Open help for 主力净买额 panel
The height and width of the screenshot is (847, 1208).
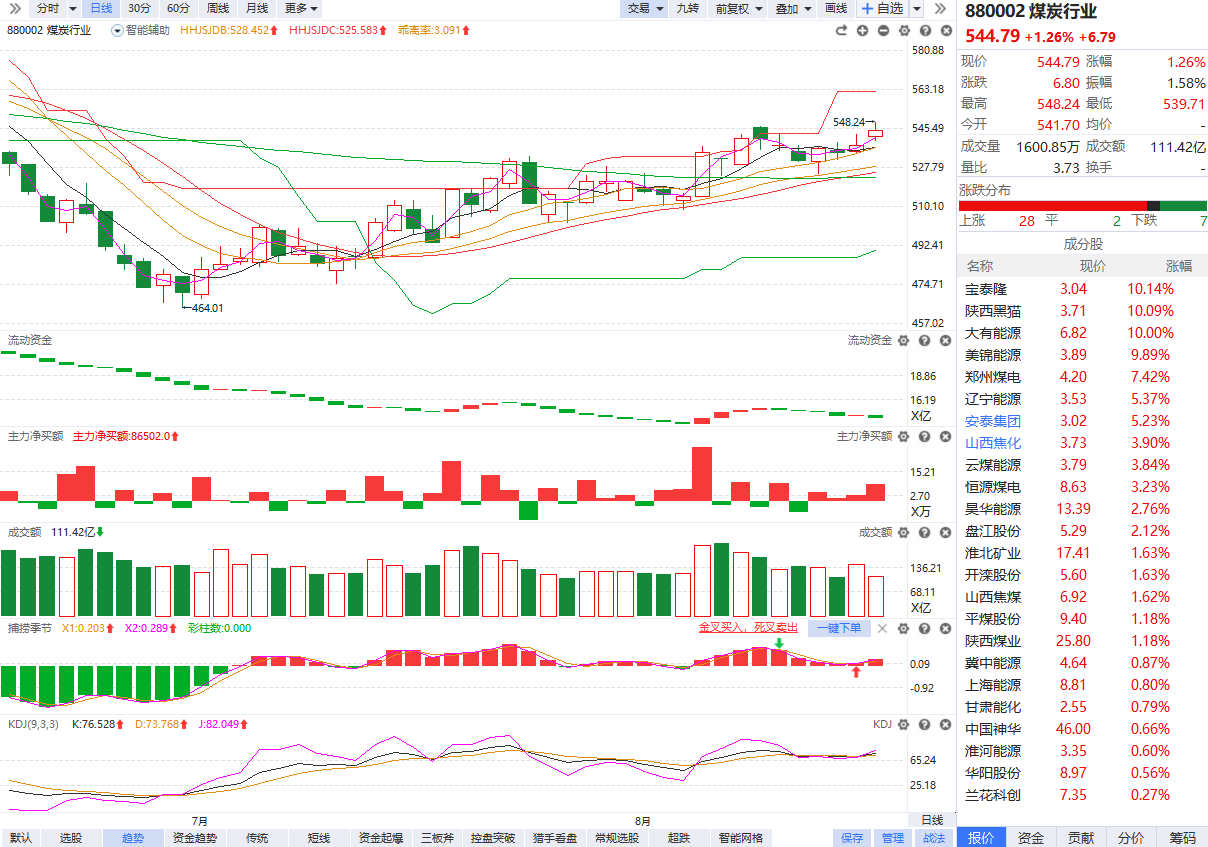(x=923, y=437)
